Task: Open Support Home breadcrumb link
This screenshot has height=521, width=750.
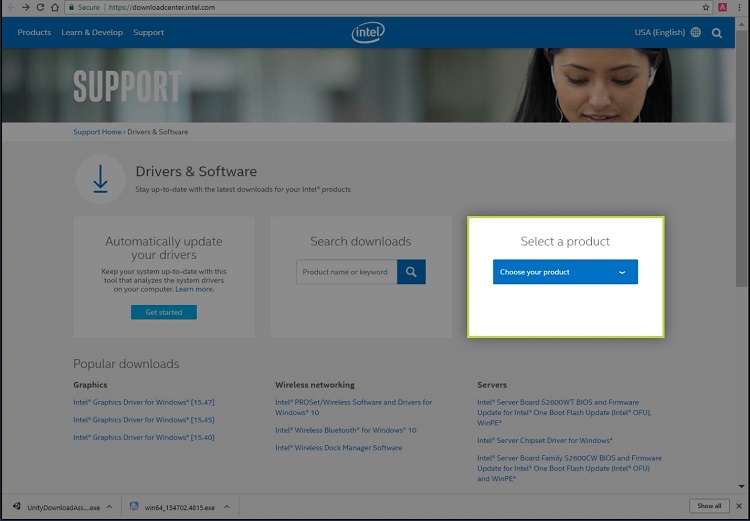Action: click(97, 132)
